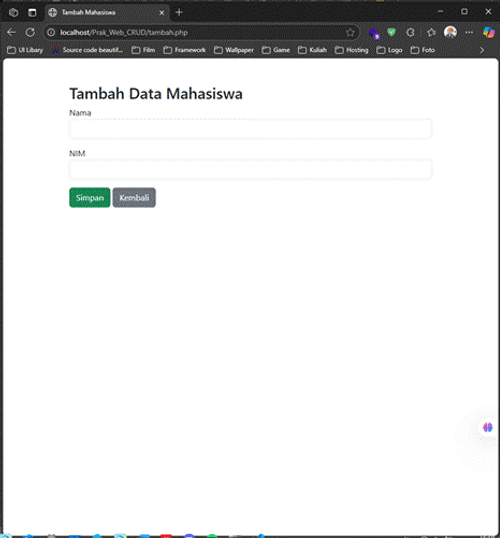The image size is (500, 538).
Task: Open browser extensions puzzle icon
Action: (410, 33)
